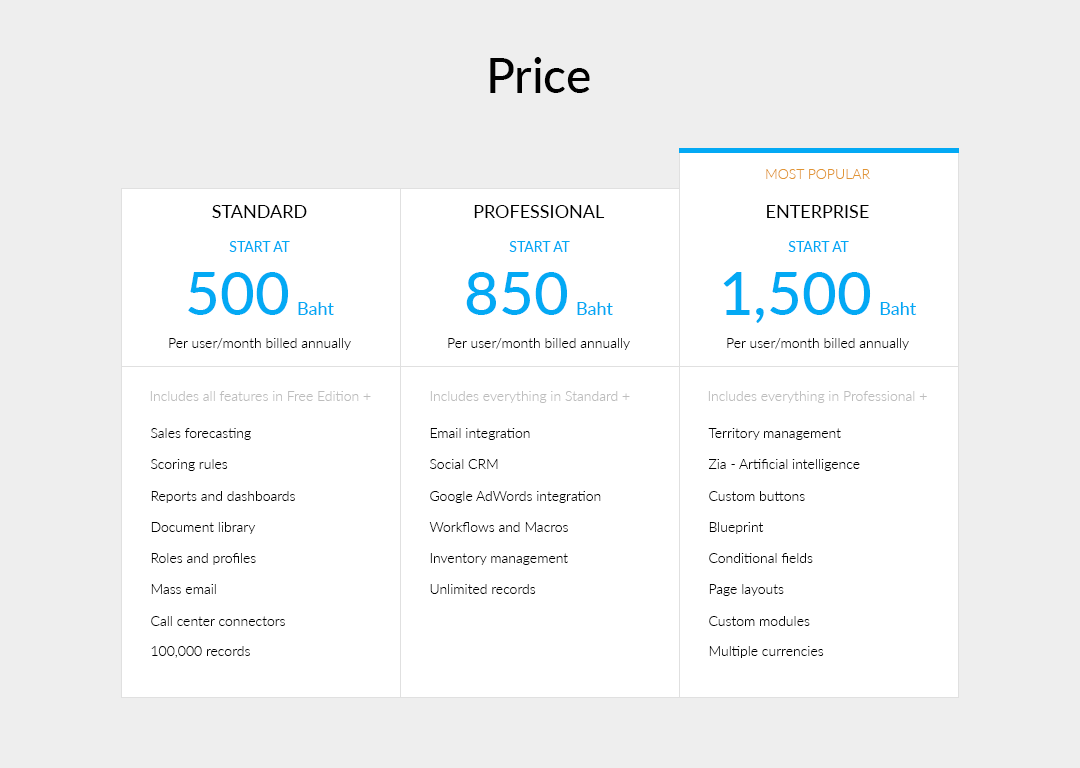The width and height of the screenshot is (1080, 768).
Task: Click Sales forecasting feature
Action: 201,433
